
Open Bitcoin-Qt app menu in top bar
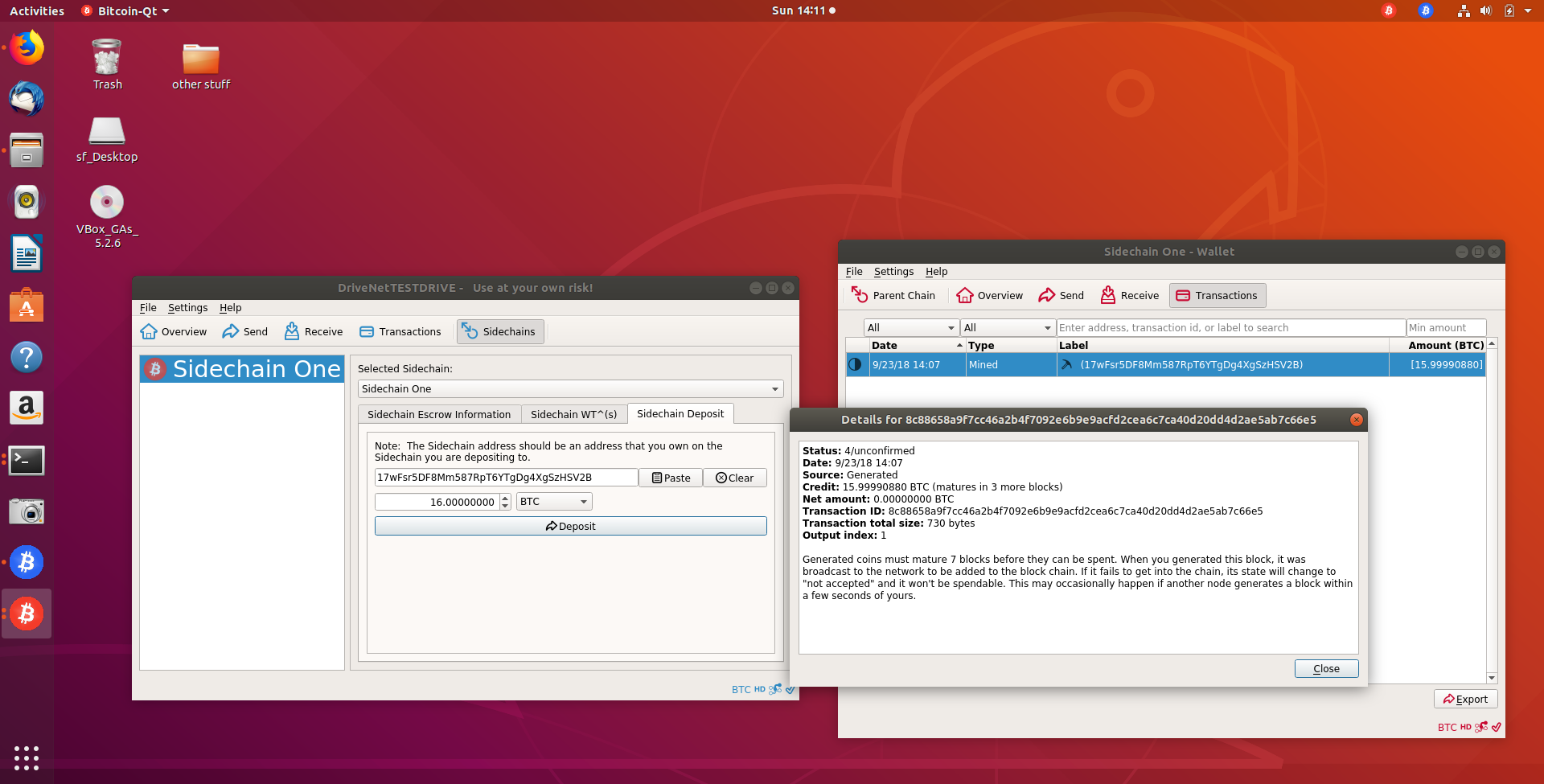pyautogui.click(x=125, y=10)
